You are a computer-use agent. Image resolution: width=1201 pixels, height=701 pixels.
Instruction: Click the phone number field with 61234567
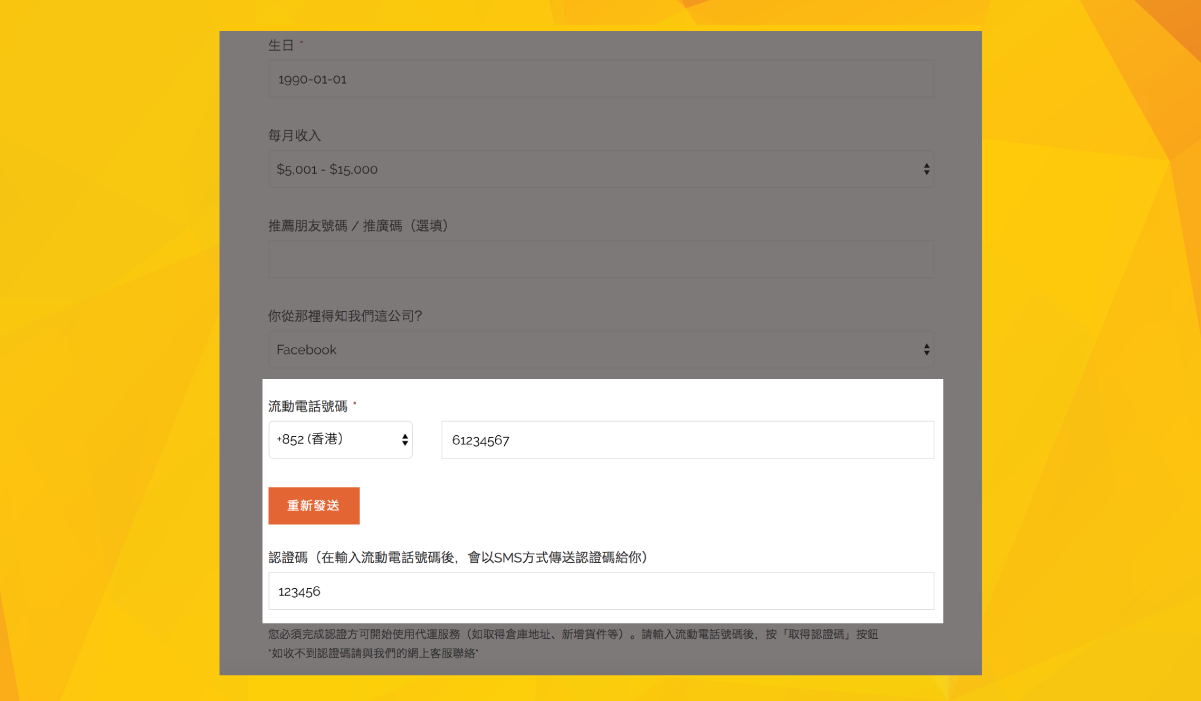click(687, 440)
